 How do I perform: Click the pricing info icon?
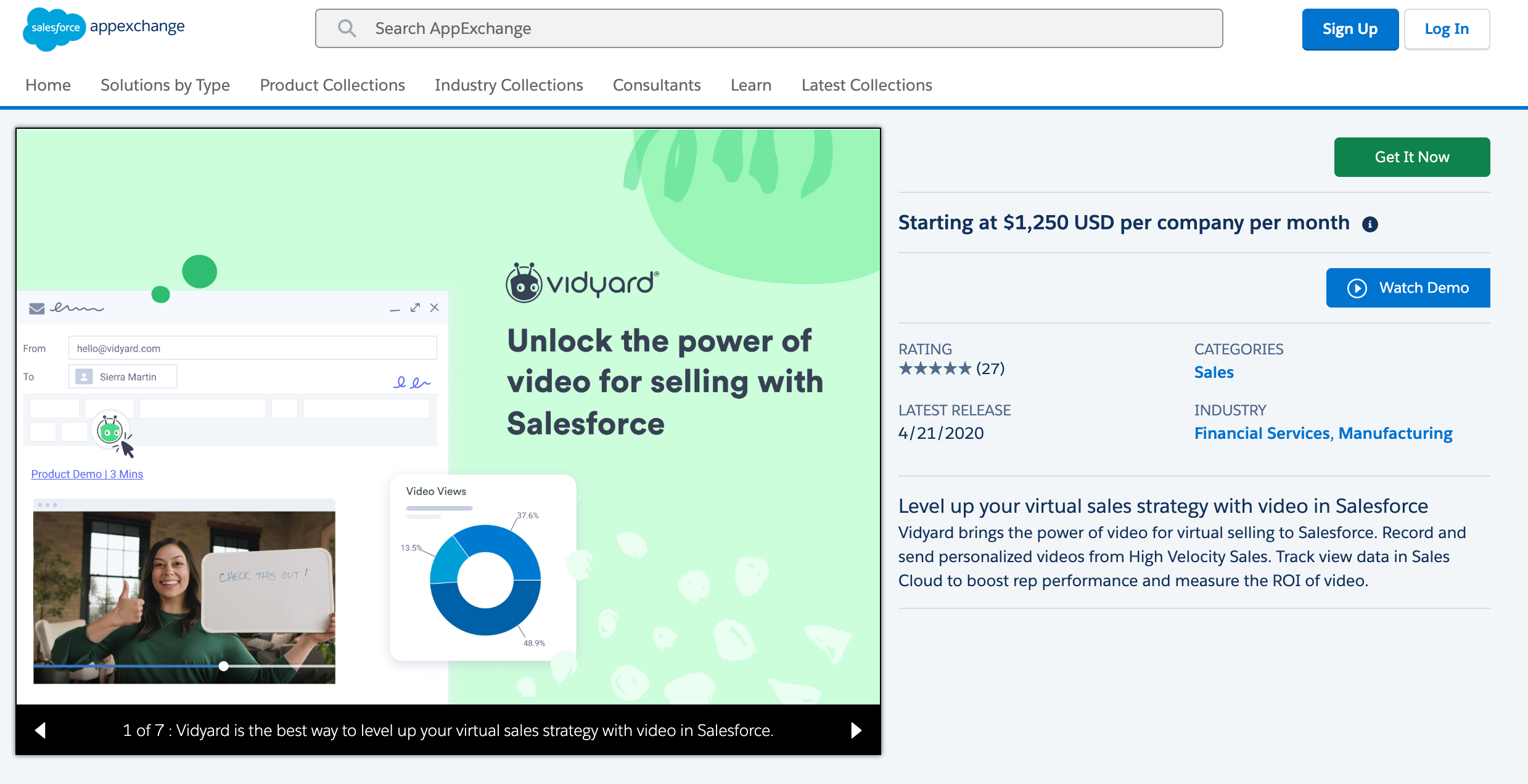point(1370,224)
